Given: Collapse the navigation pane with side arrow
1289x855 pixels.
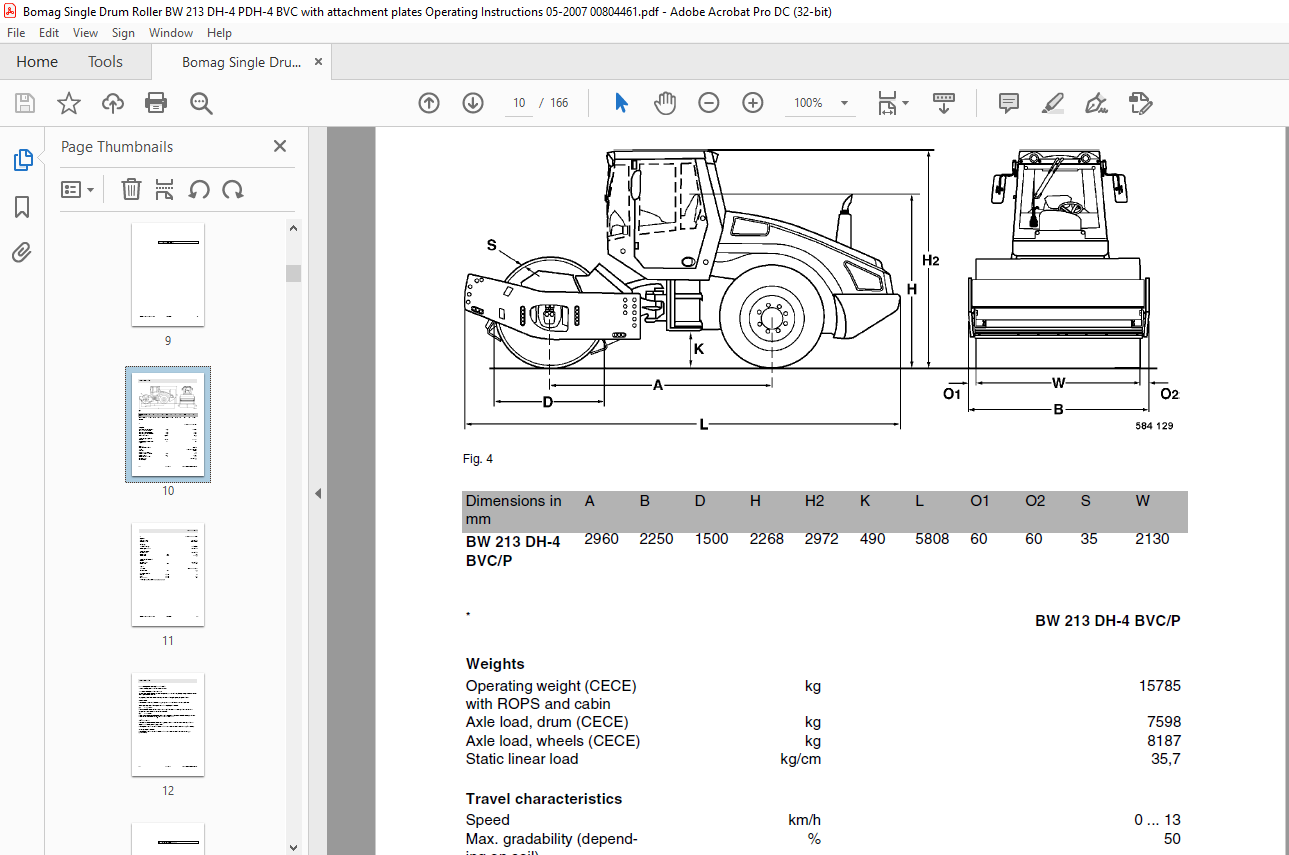Looking at the screenshot, I should [318, 493].
